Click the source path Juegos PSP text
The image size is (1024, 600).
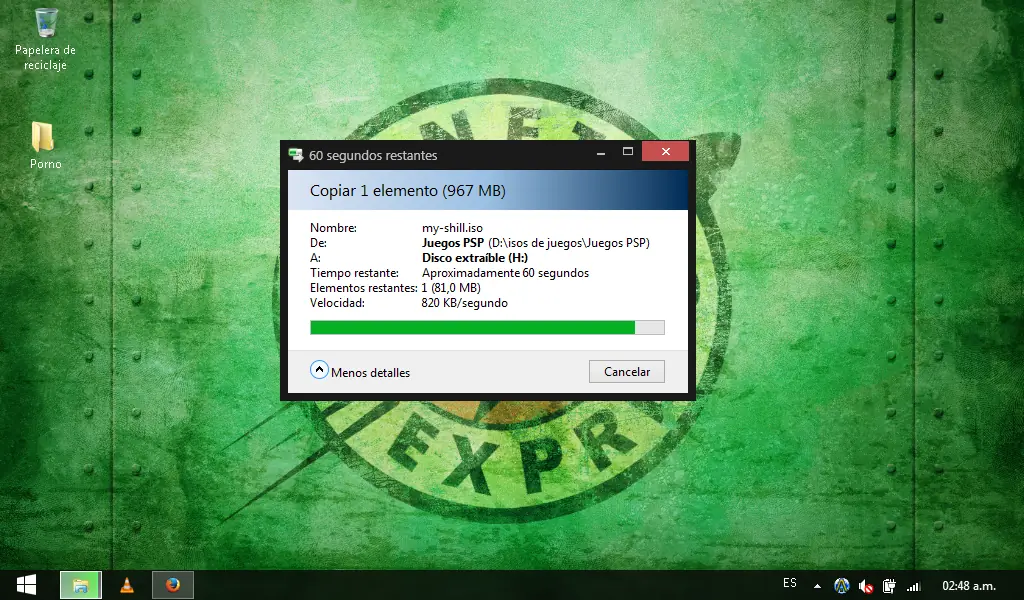tap(536, 243)
